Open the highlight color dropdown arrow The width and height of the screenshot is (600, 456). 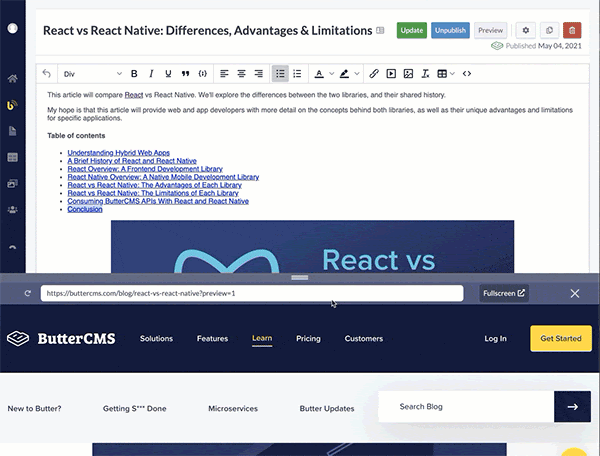click(357, 74)
